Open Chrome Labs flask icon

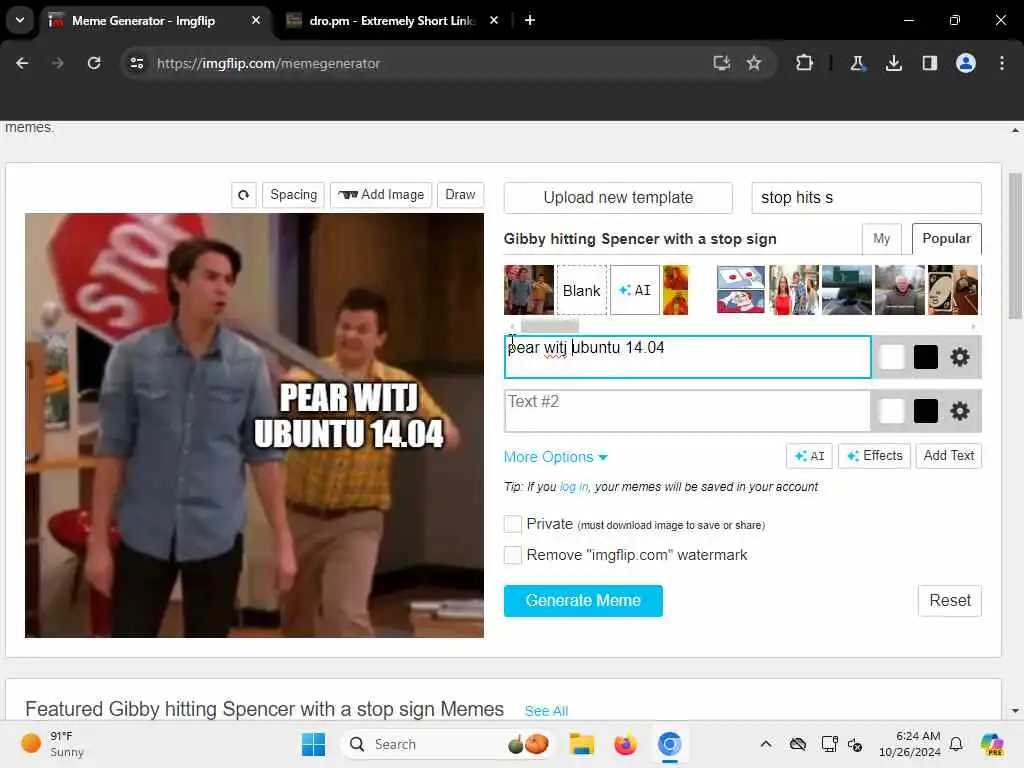[857, 63]
